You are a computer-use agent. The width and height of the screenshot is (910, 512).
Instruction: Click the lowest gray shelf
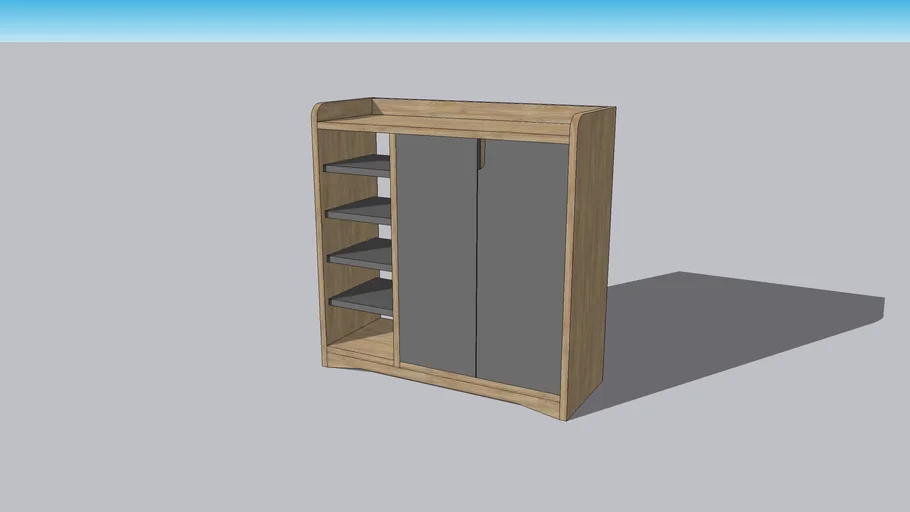[362, 297]
